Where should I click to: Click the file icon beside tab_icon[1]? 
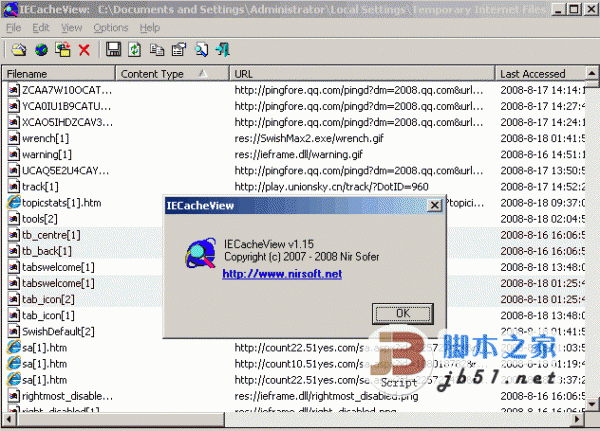tap(14, 315)
